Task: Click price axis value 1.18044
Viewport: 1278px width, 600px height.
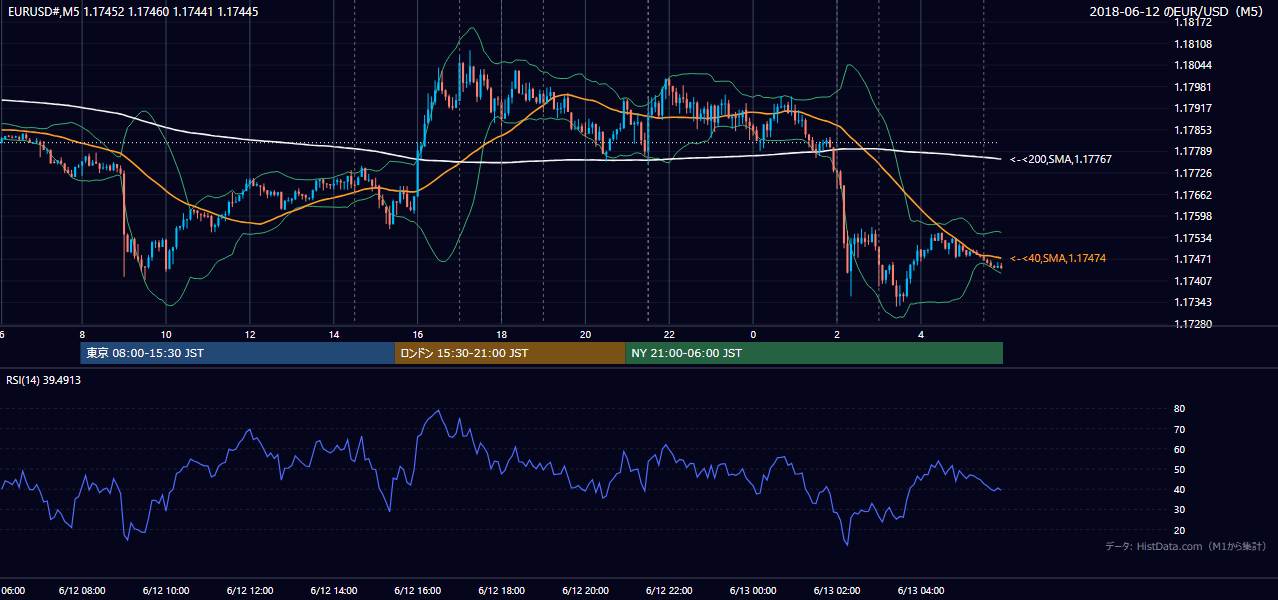Action: pyautogui.click(x=1193, y=65)
